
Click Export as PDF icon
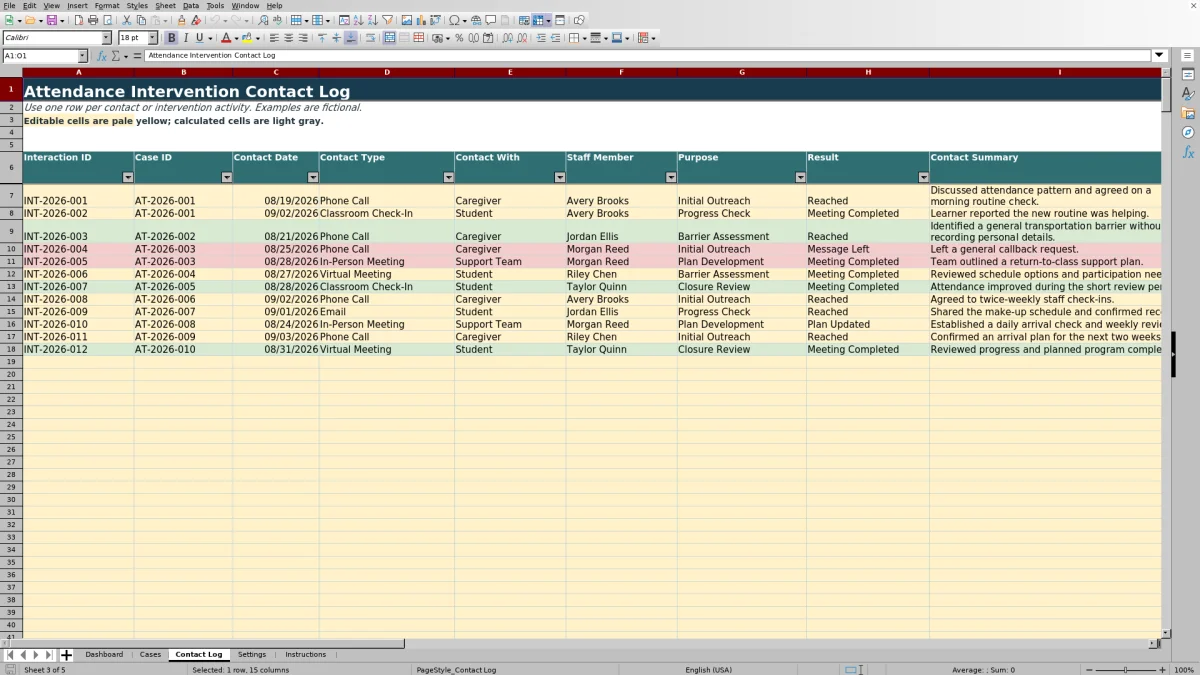(x=78, y=20)
